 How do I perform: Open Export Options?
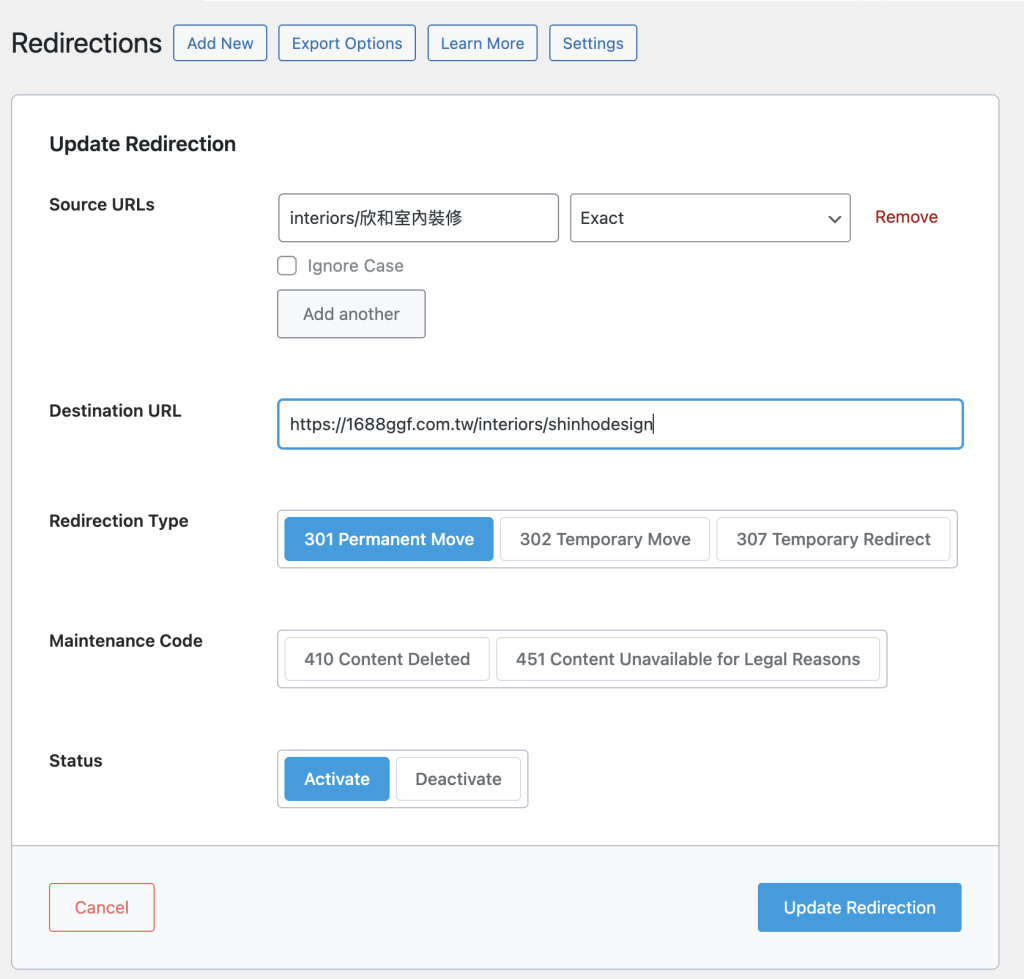(x=347, y=43)
